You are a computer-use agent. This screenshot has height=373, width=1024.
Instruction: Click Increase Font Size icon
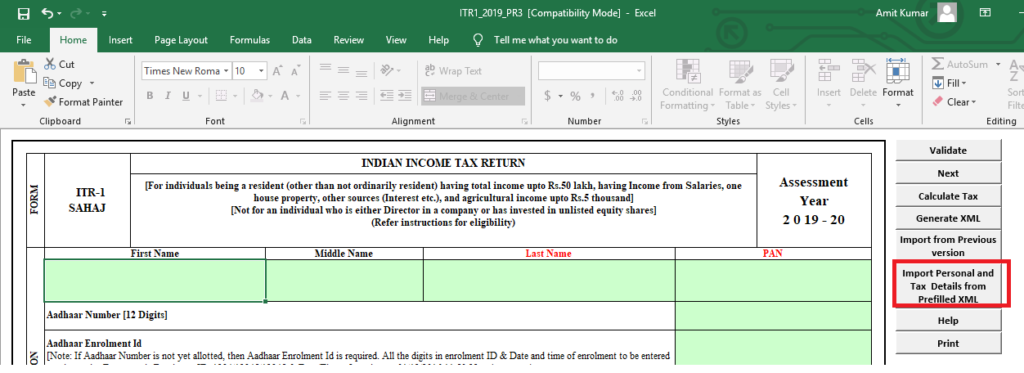pyautogui.click(x=278, y=71)
